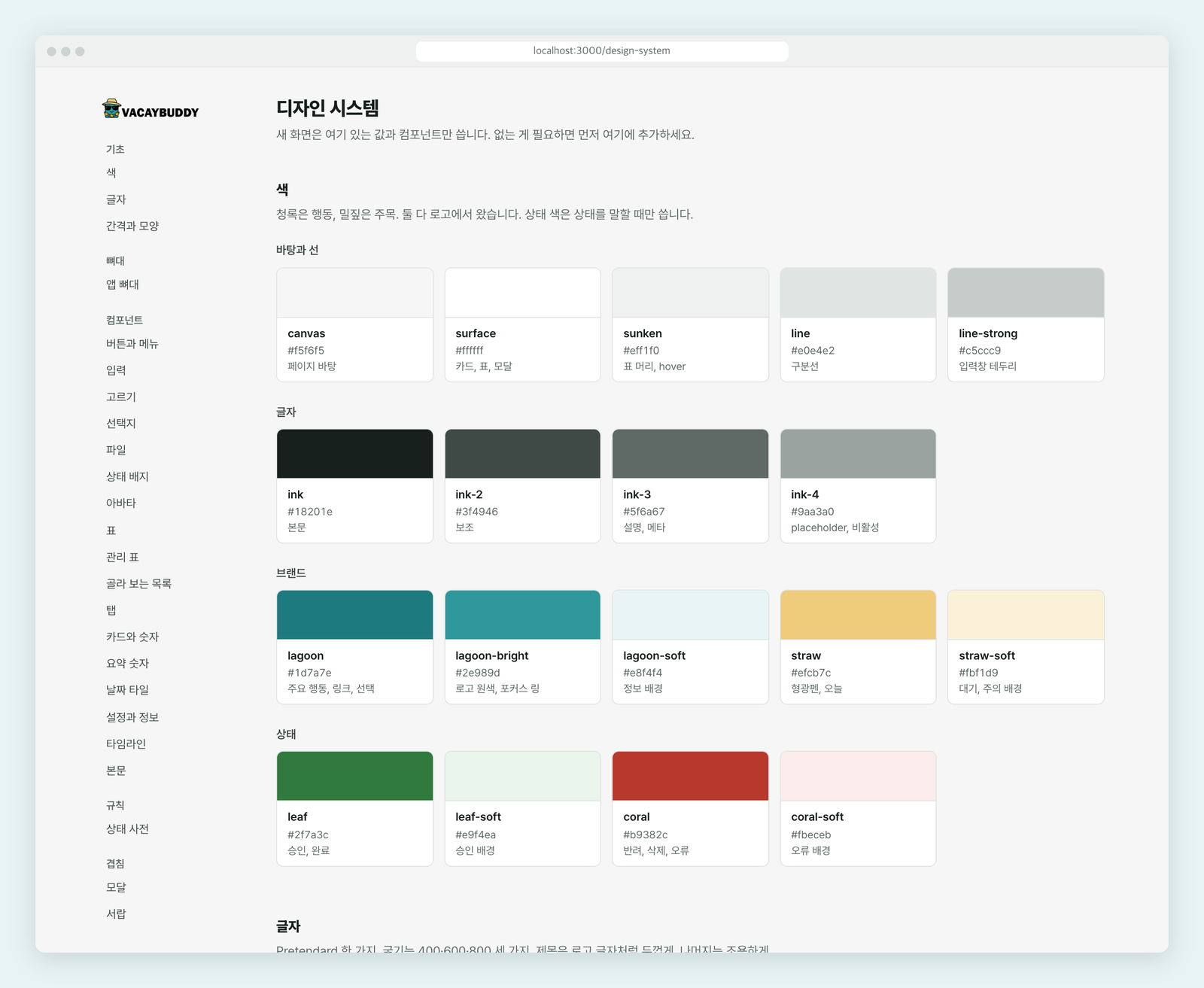This screenshot has height=988, width=1204.
Task: Click the 디자인 시스템 page heading
Action: pyautogui.click(x=327, y=108)
